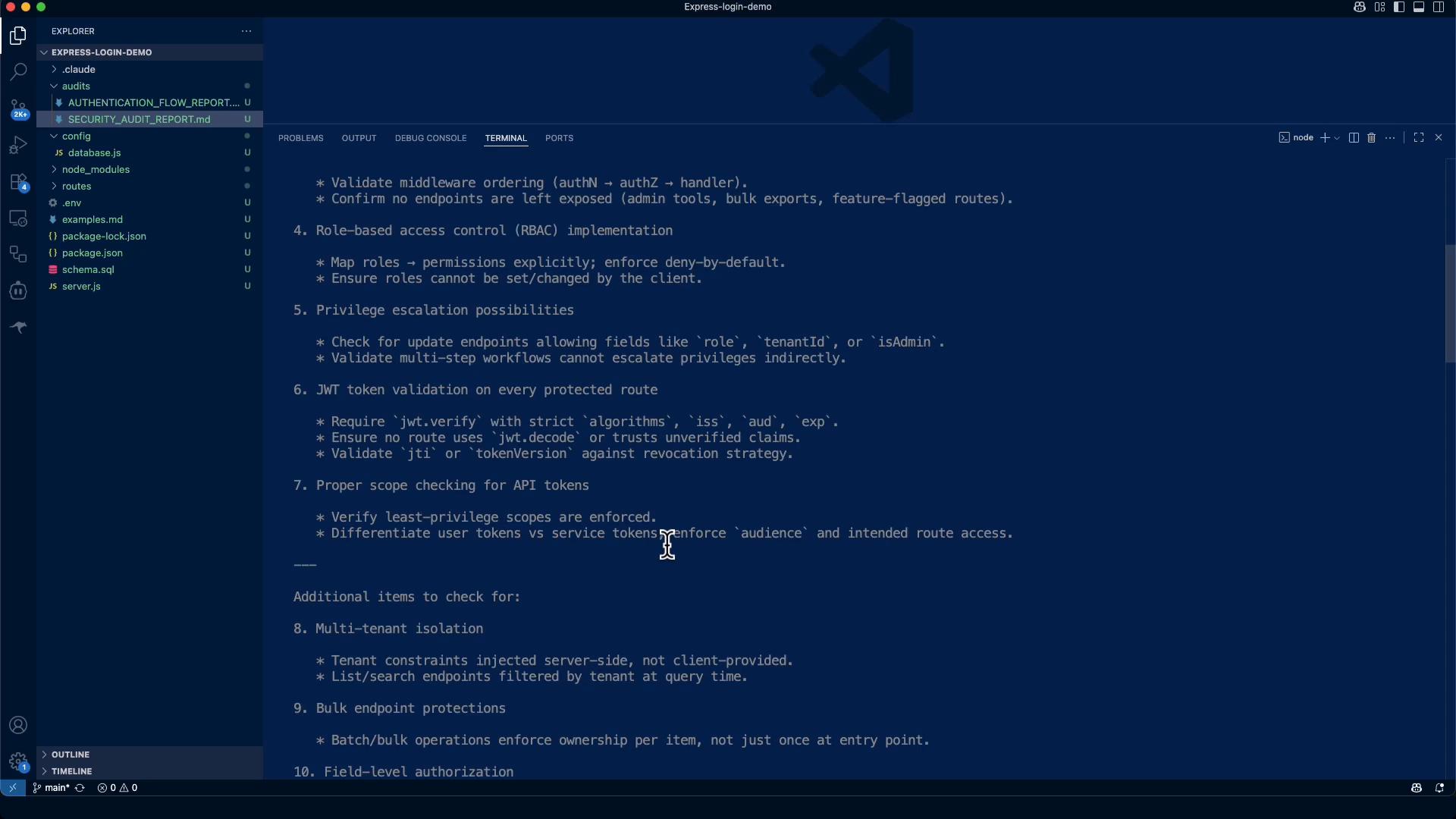Toggle the primary side bar
The height and width of the screenshot is (819, 1456).
1399,7
